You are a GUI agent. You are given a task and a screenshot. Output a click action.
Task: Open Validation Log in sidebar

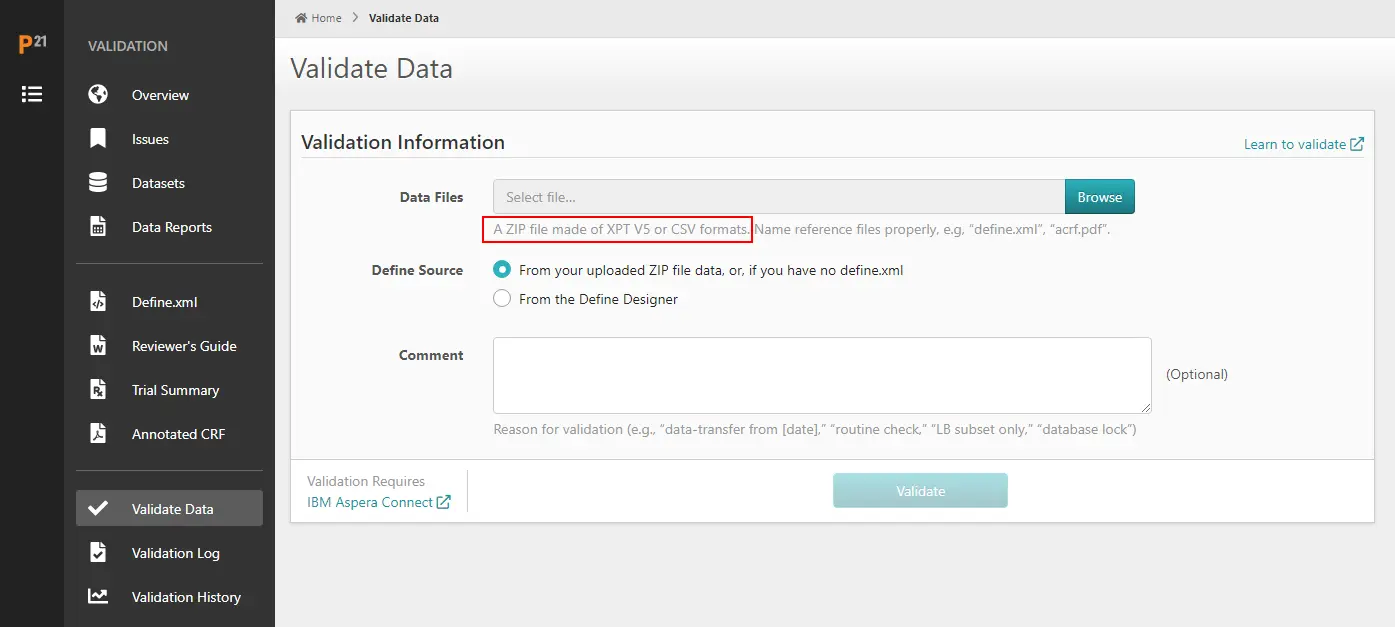pos(175,553)
